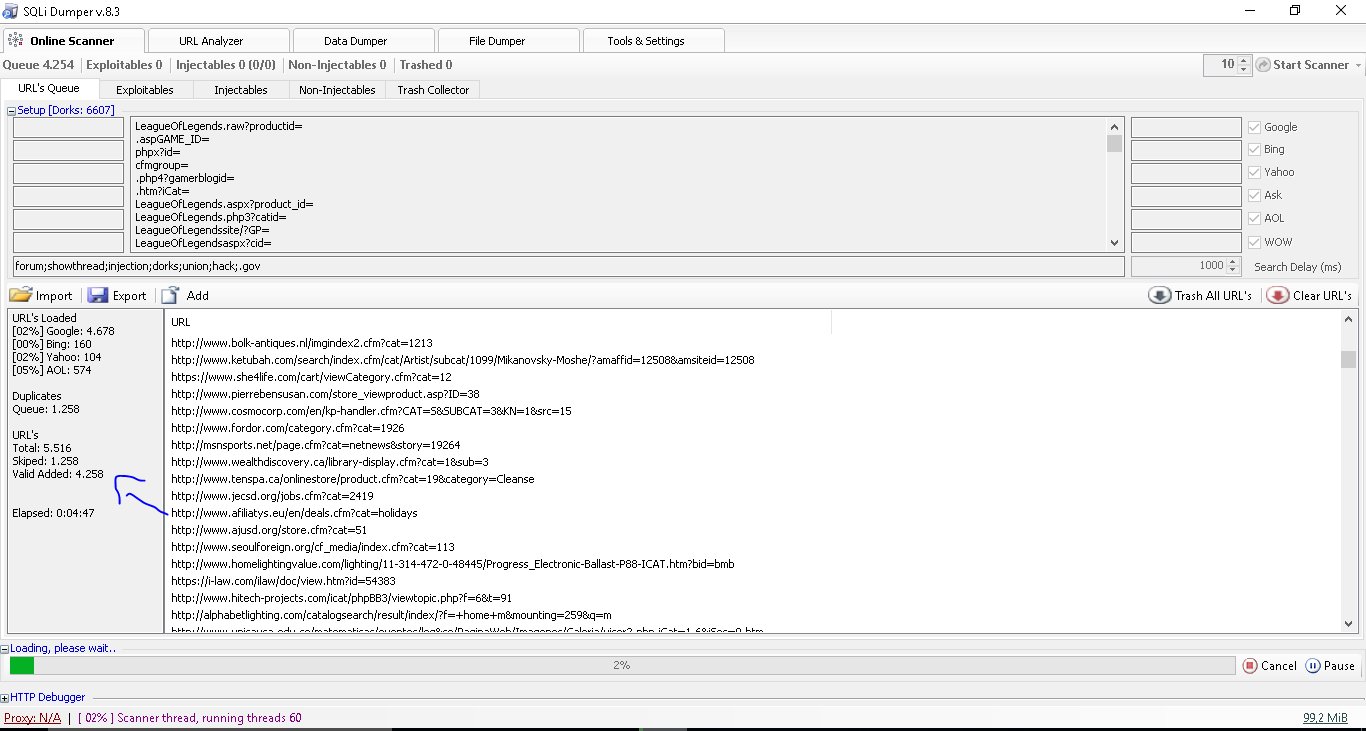Select the pierrebensusan.com store_viewproduct row
This screenshot has height=731, width=1366.
pyautogui.click(x=325, y=394)
